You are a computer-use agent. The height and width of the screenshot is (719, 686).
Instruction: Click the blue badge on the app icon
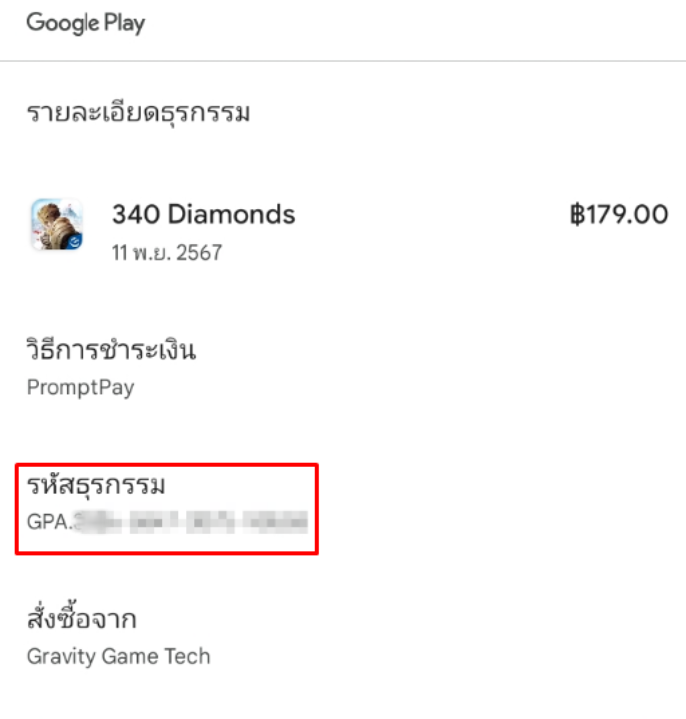tap(74, 241)
